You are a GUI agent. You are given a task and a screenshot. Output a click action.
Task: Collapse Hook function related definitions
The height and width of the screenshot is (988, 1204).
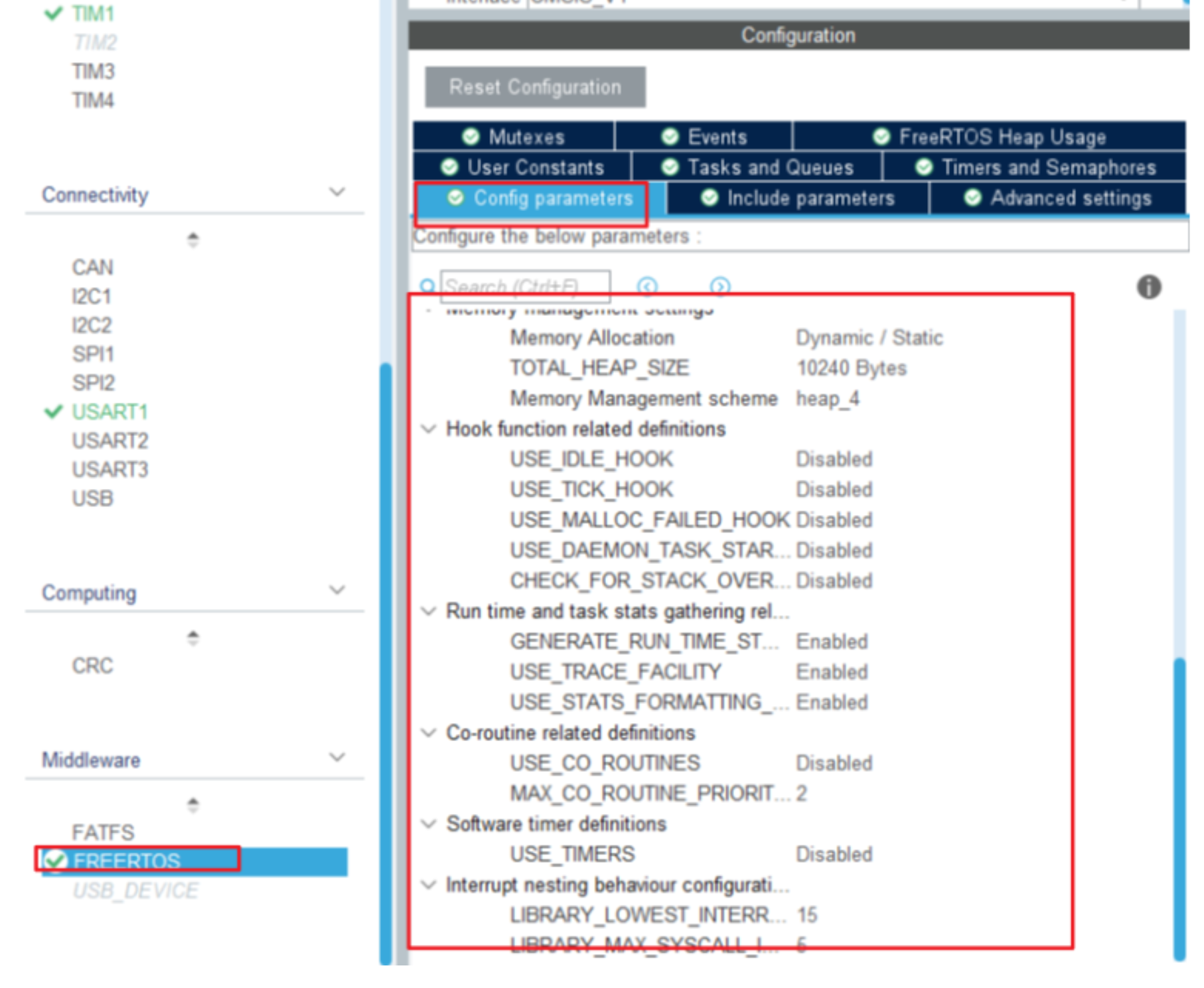(429, 429)
